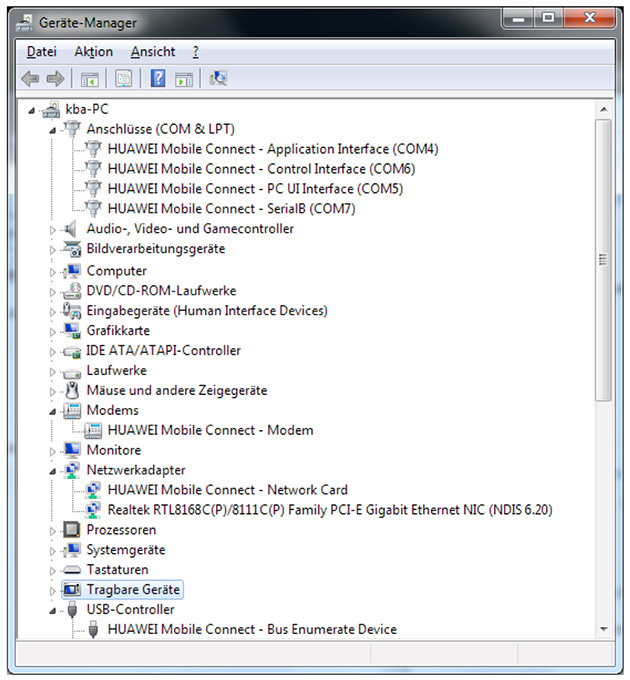The width and height of the screenshot is (630, 680).
Task: Click the scrollbar down arrow
Action: pos(604,629)
